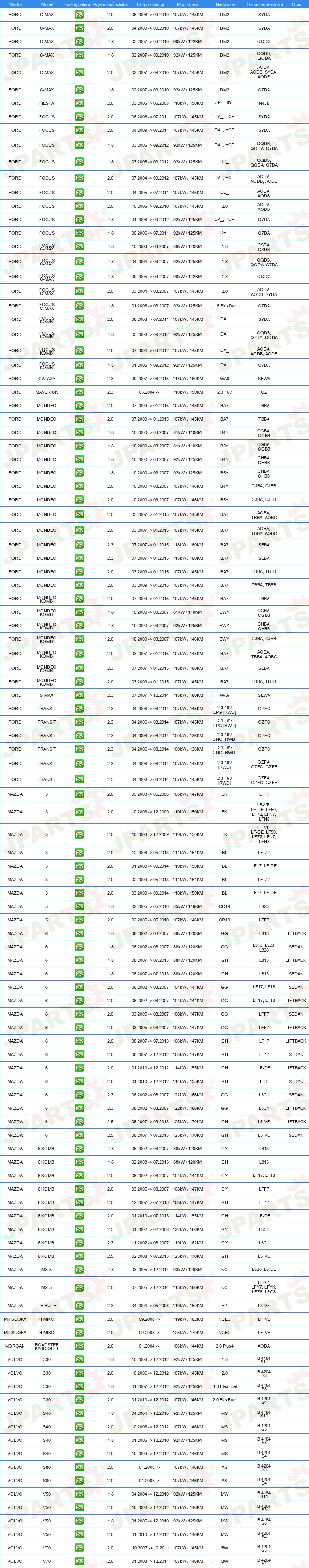Select the FIESTA model cell

(x=47, y=104)
